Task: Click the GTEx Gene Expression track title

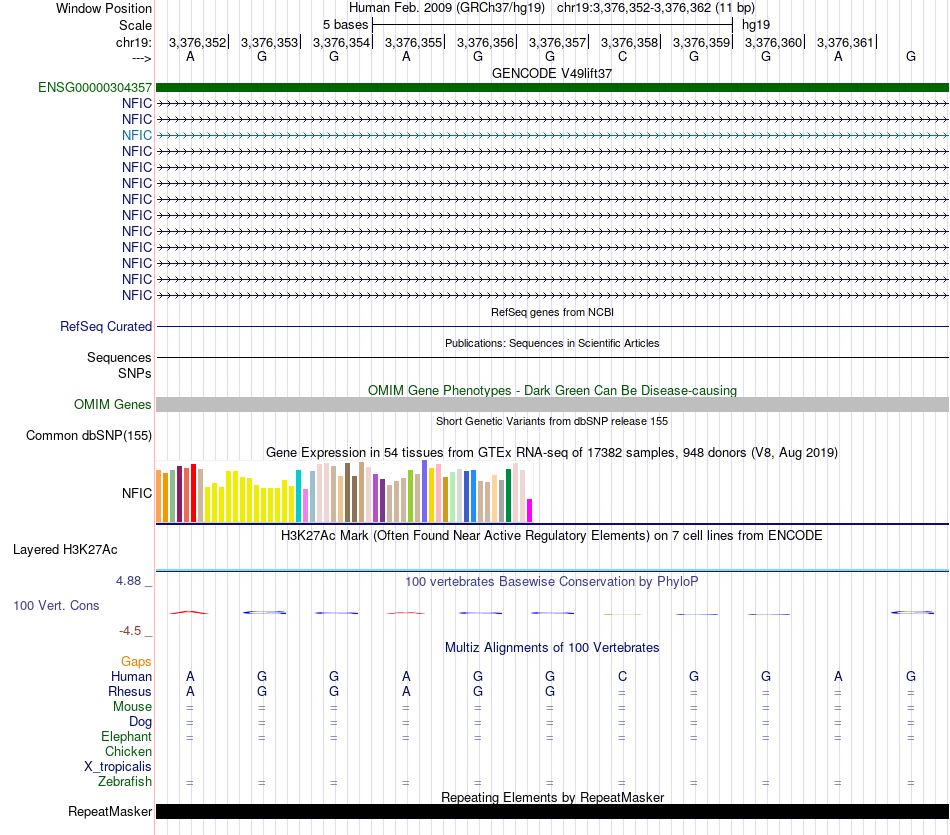Action: click(x=552, y=453)
